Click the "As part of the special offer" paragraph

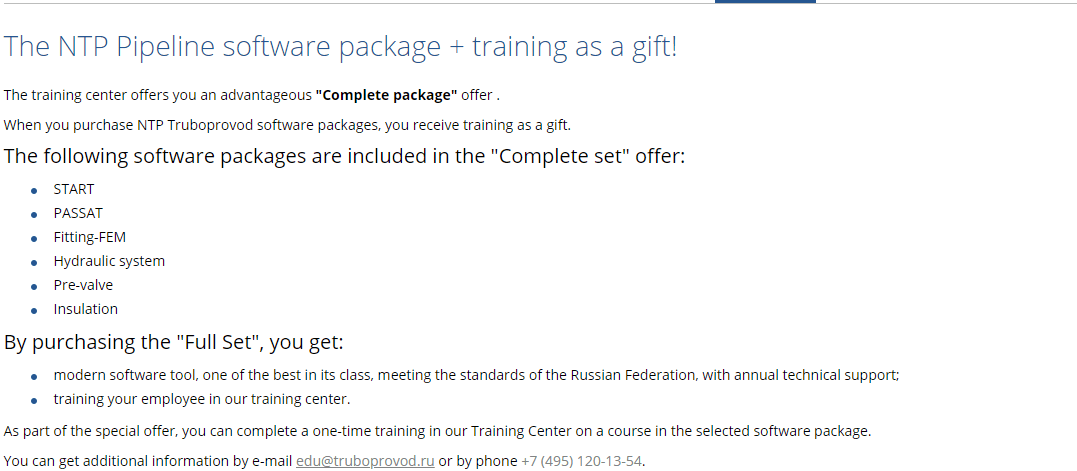pyautogui.click(x=437, y=431)
